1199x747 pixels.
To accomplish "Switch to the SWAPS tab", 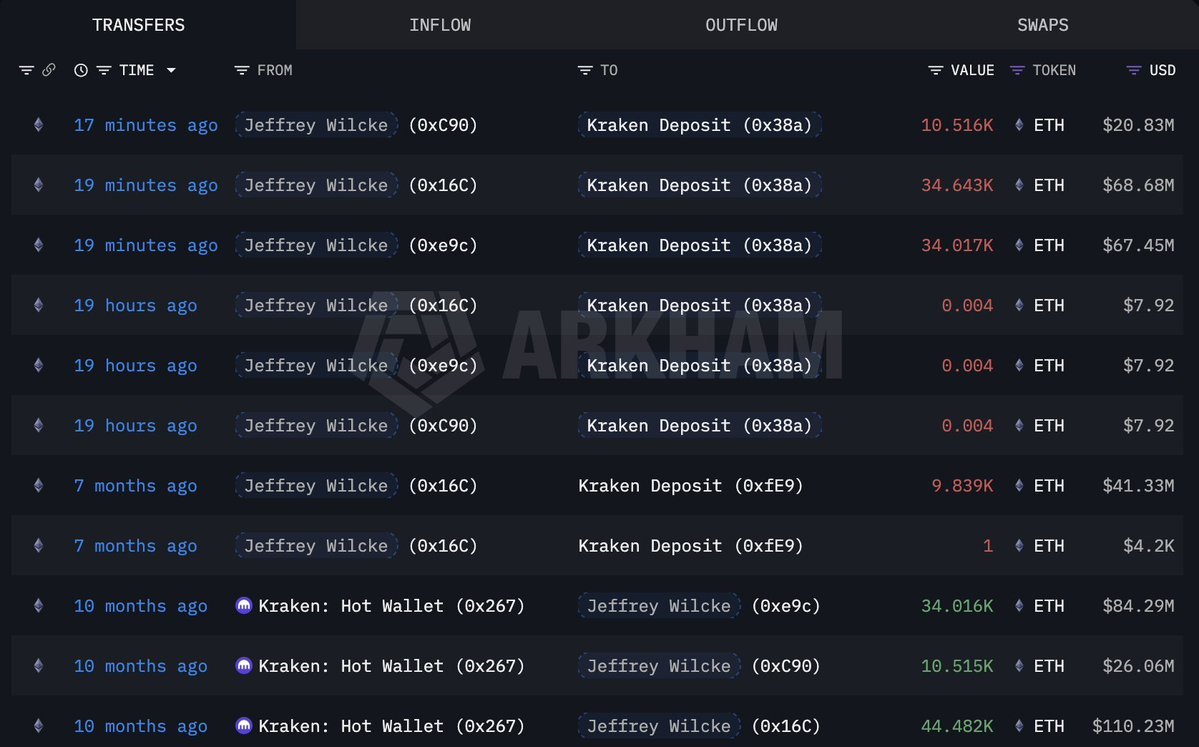I will tap(1043, 24).
